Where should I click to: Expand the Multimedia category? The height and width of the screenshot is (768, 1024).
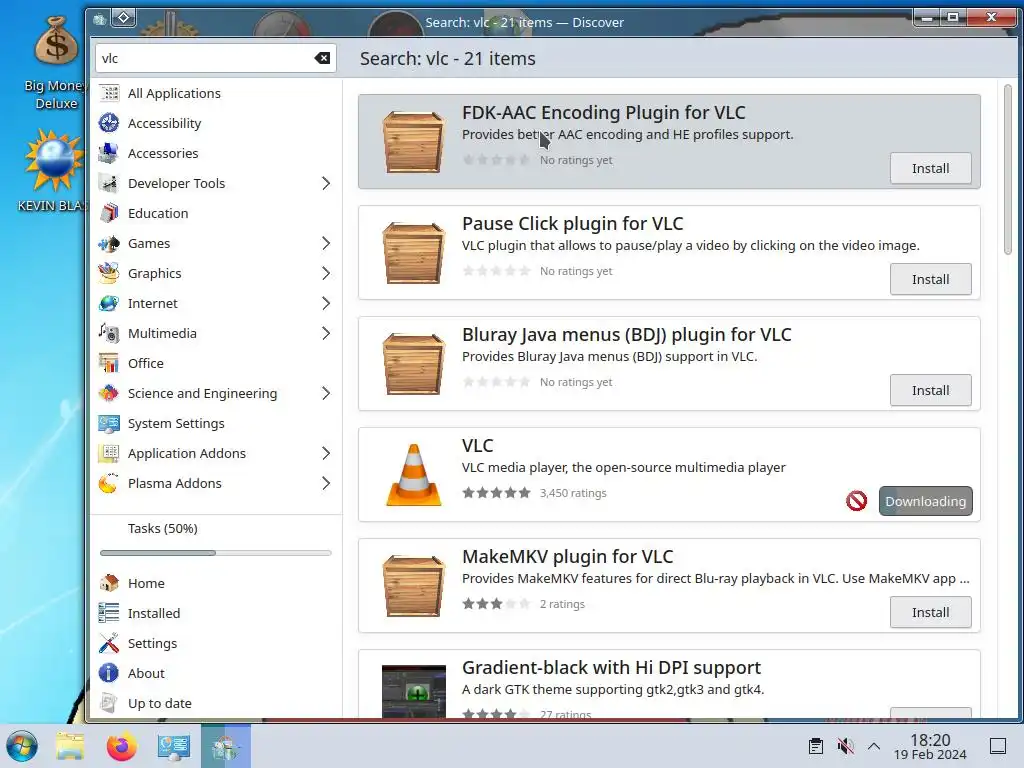(326, 334)
